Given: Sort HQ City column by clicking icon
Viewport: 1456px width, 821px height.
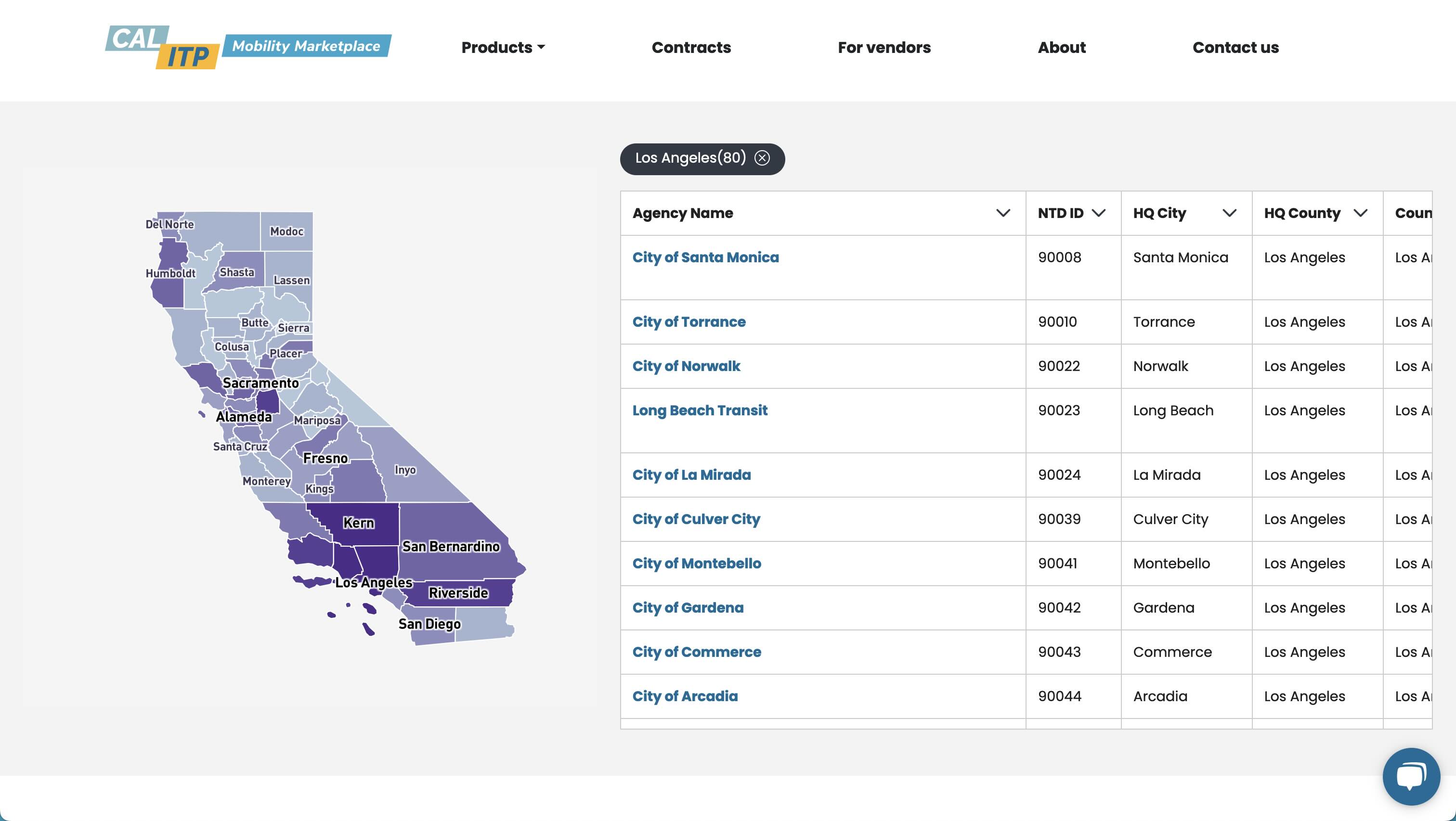Looking at the screenshot, I should (x=1229, y=213).
